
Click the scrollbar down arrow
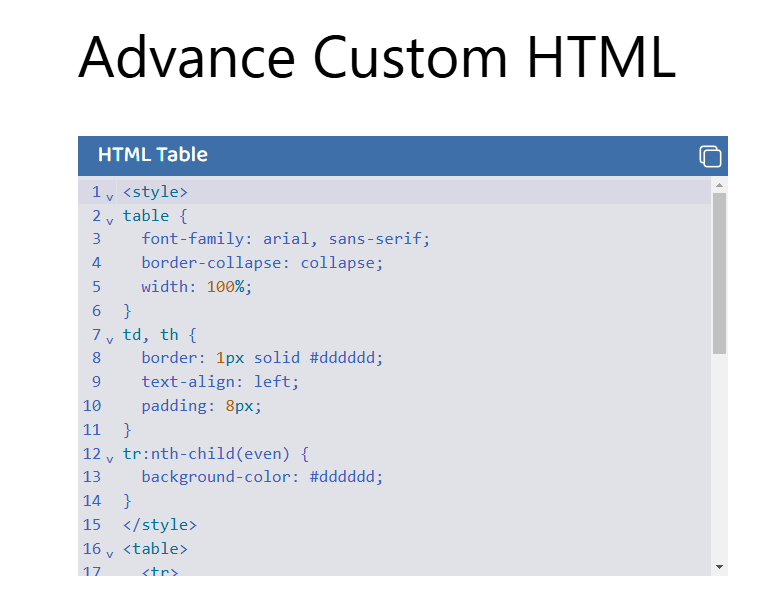click(x=719, y=567)
